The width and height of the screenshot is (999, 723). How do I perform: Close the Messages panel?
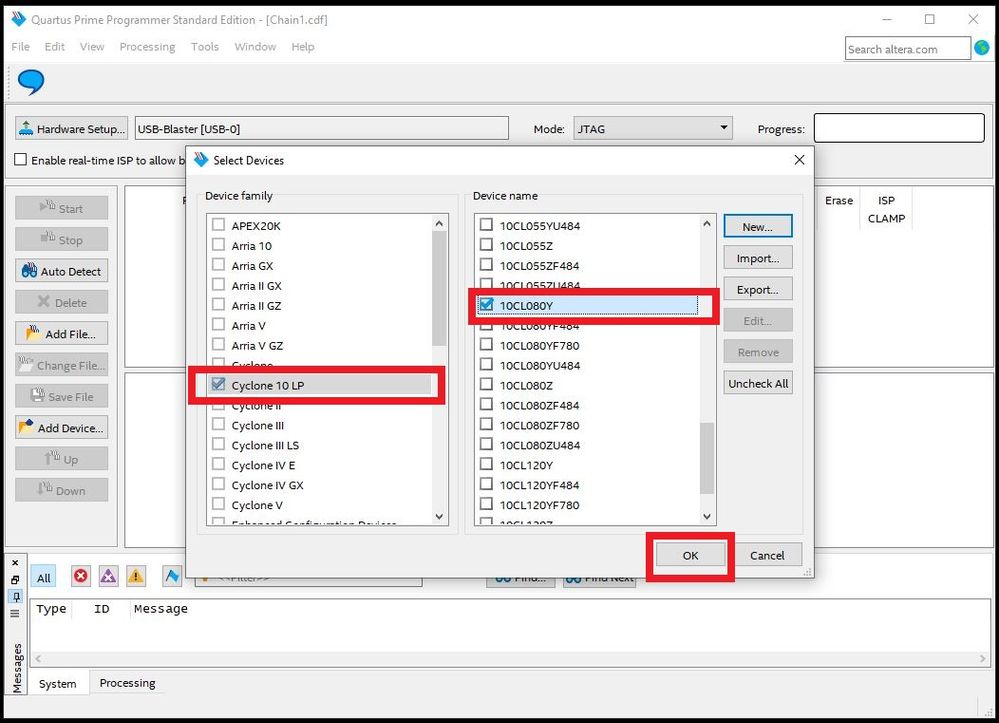point(15,563)
